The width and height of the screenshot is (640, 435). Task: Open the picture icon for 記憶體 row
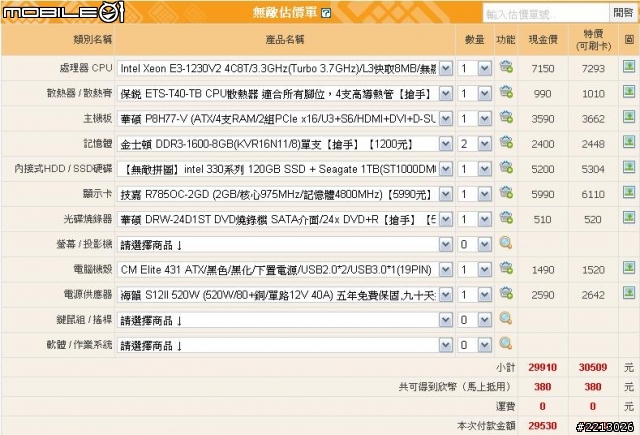629,142
